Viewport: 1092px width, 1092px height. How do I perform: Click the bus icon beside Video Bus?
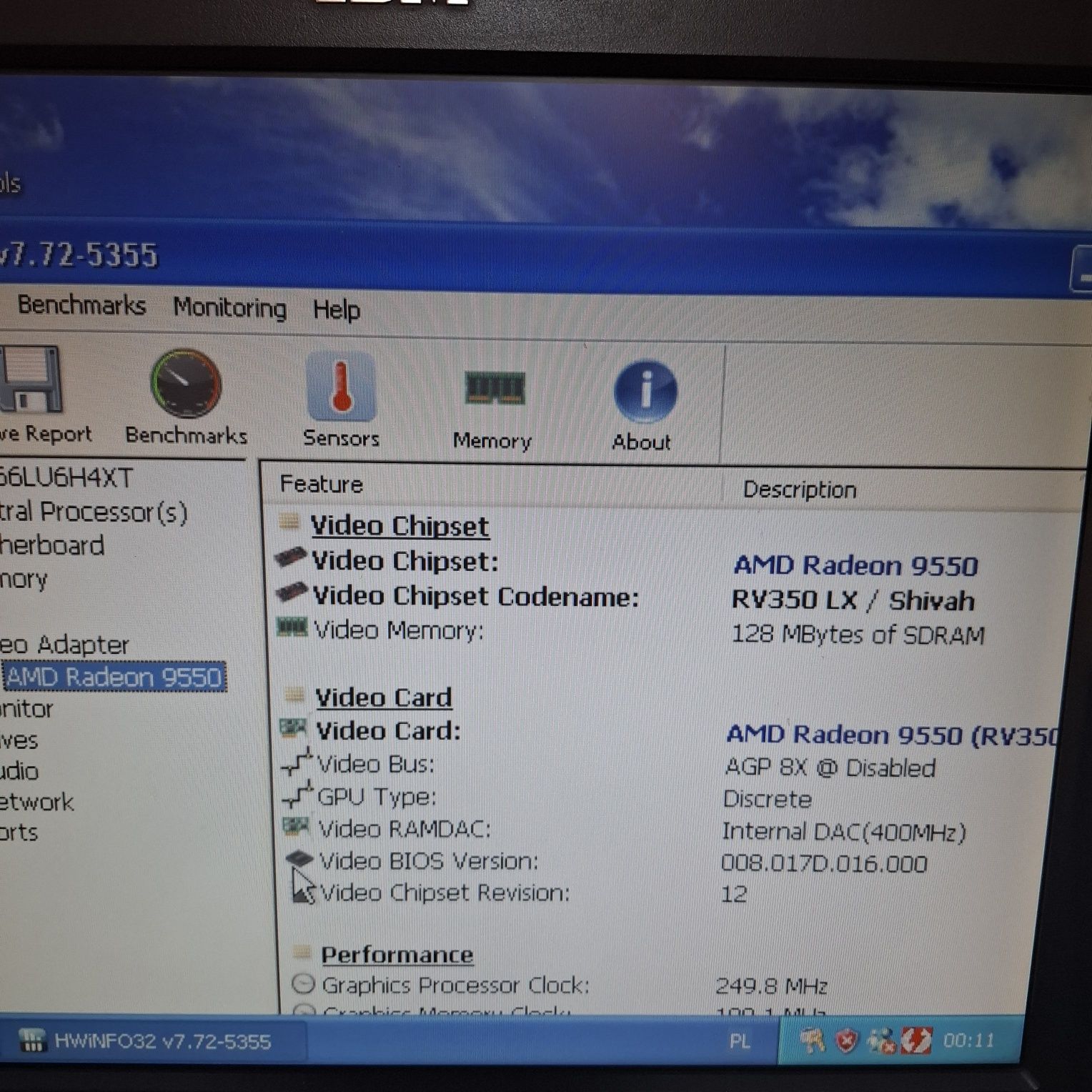[x=297, y=763]
